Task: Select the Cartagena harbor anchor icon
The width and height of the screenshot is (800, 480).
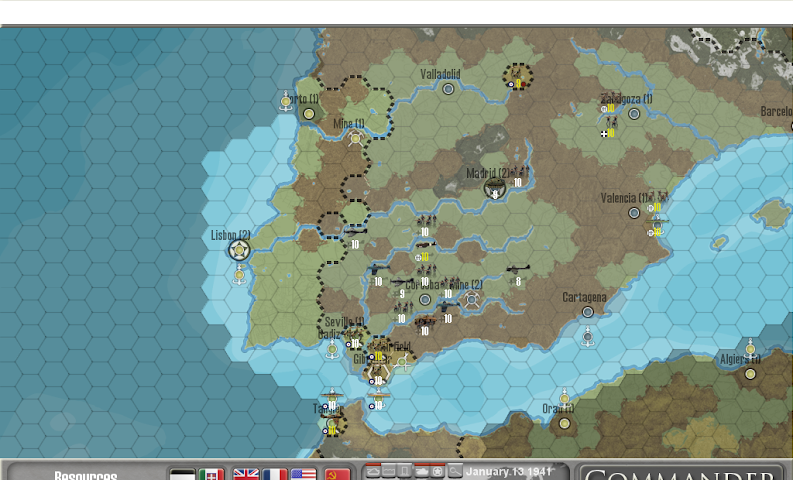Action: click(588, 337)
